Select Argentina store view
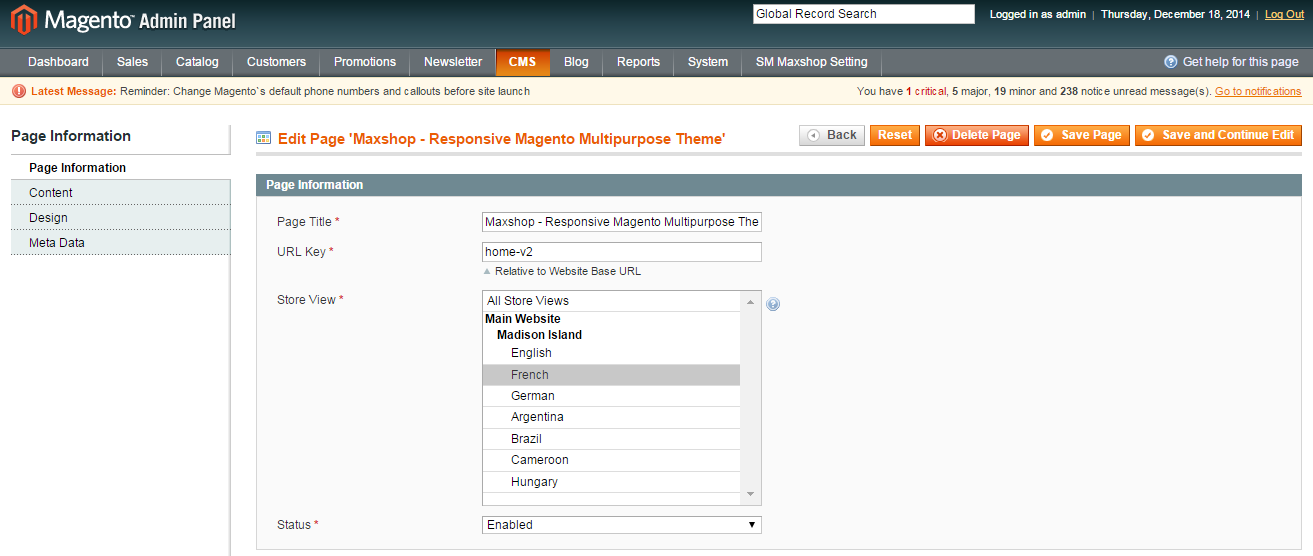The image size is (1313, 556). 611,417
